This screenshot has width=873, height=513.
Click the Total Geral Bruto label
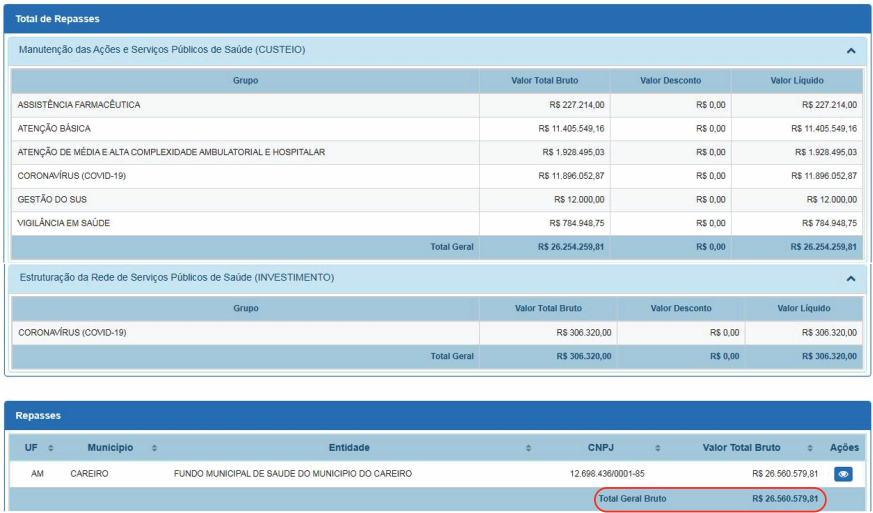pyautogui.click(x=632, y=498)
